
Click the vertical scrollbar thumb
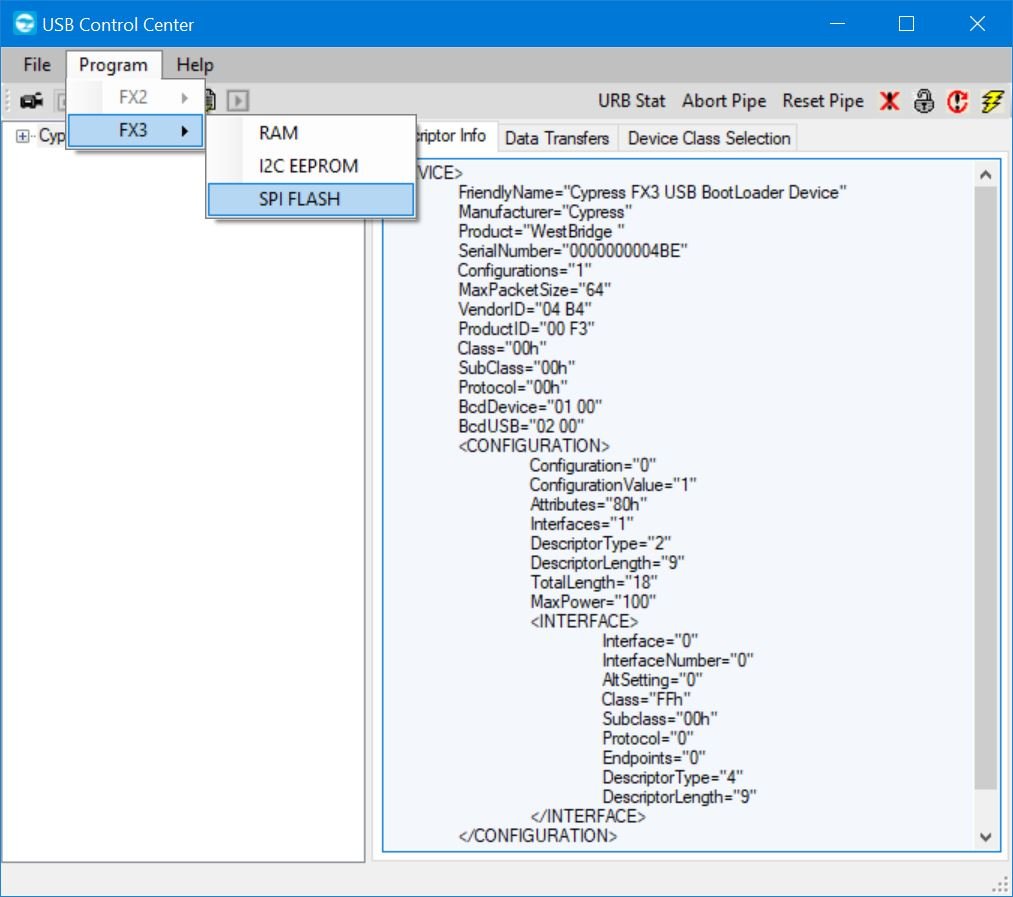coord(985,488)
